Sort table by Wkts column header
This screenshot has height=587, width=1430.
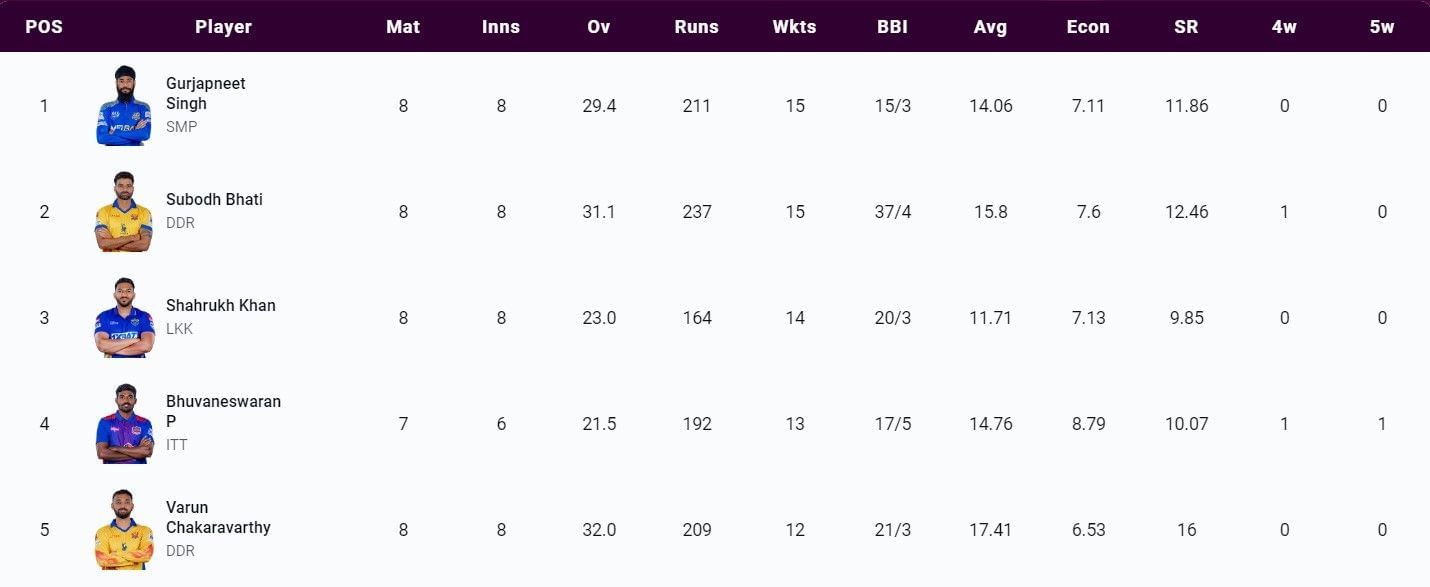(794, 27)
